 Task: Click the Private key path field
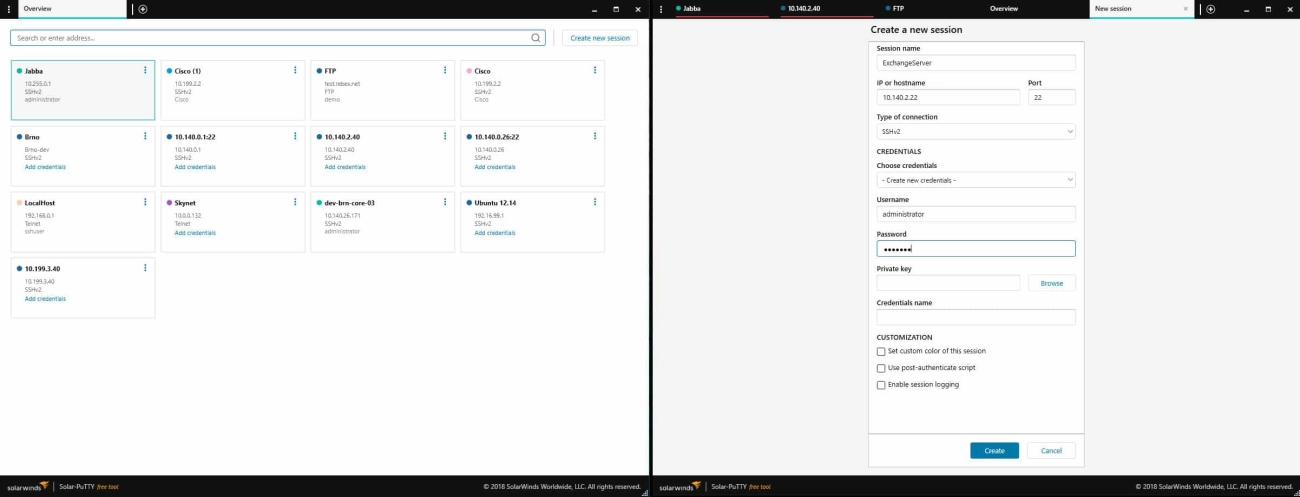[x=948, y=283]
